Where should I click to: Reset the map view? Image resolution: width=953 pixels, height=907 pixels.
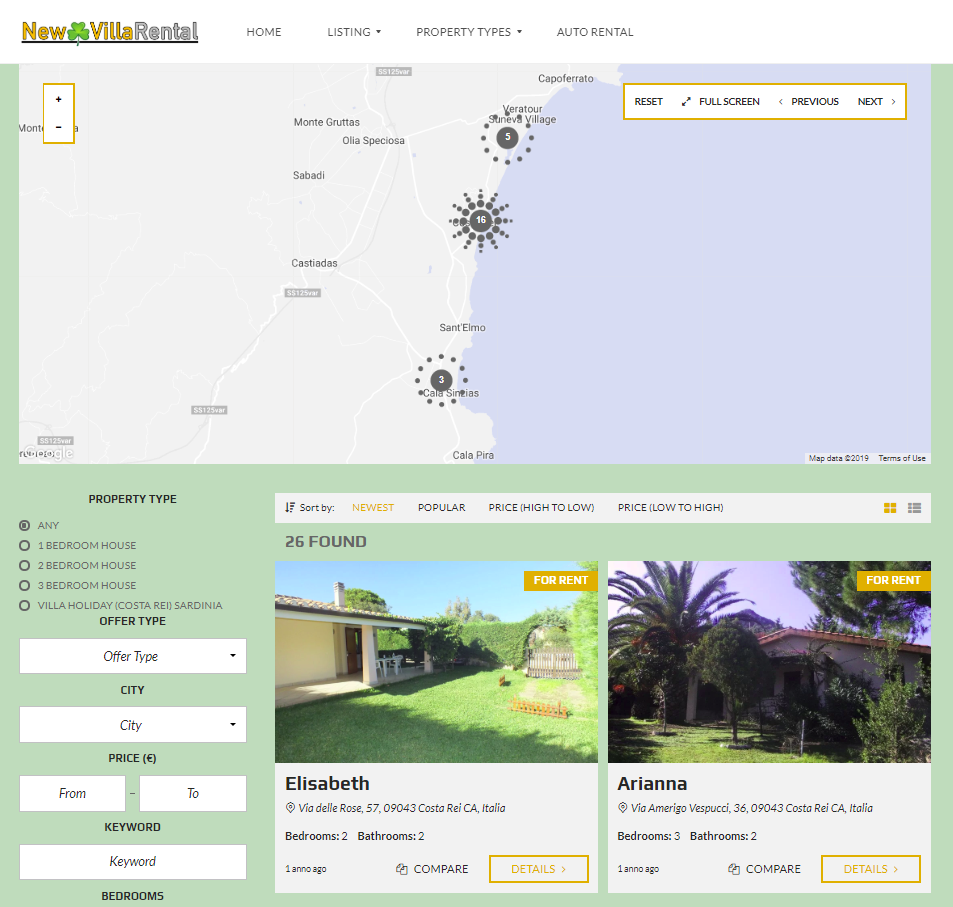649,102
